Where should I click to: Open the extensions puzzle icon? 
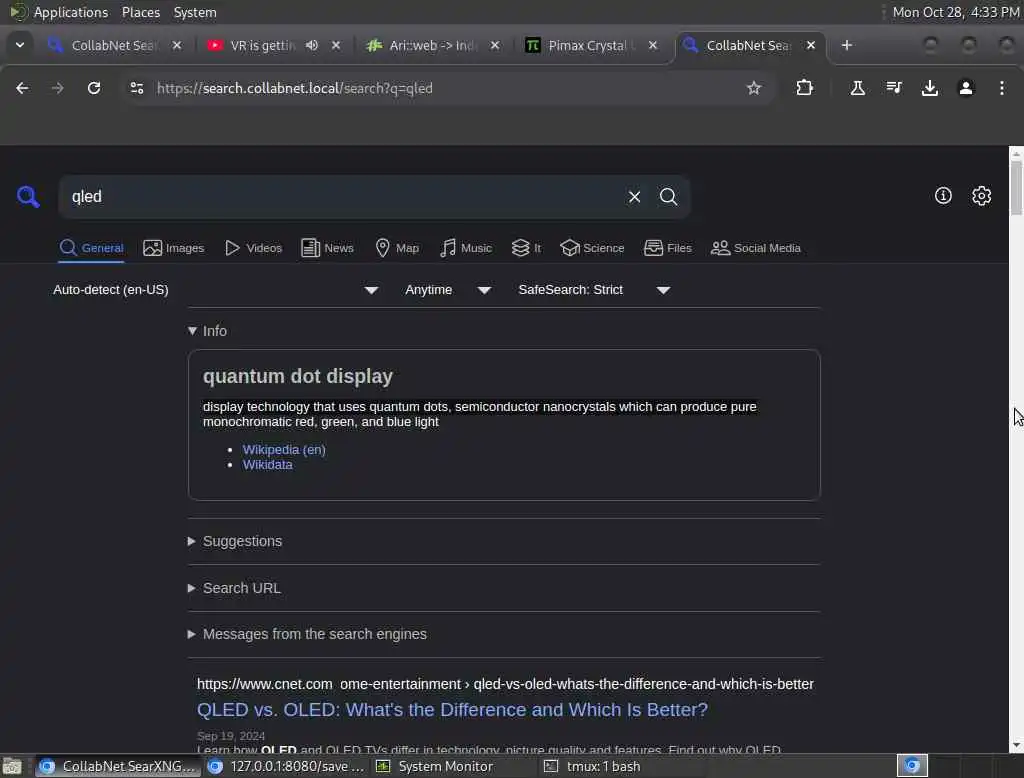pos(805,88)
